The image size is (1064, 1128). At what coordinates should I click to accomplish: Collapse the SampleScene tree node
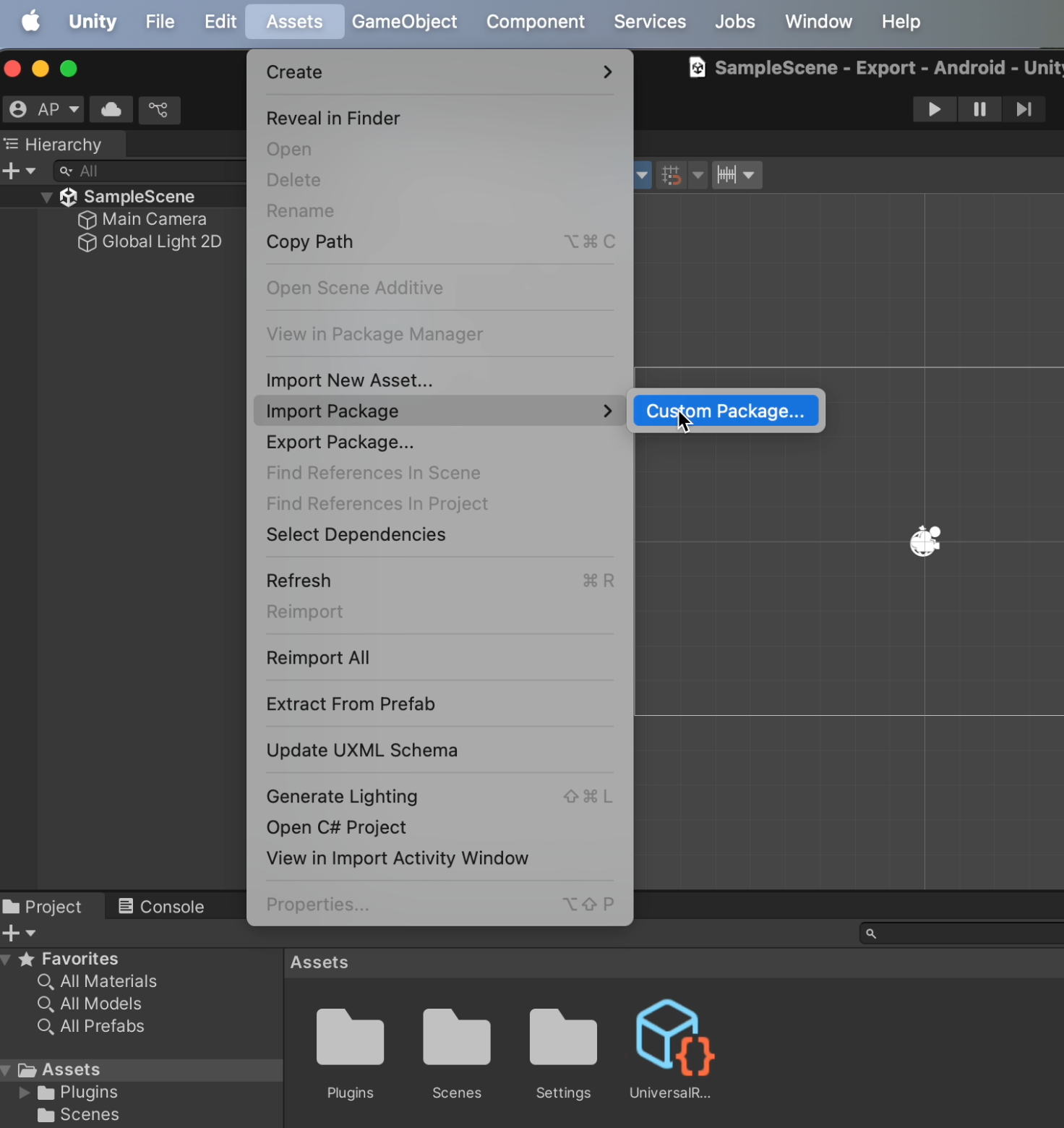[x=46, y=197]
